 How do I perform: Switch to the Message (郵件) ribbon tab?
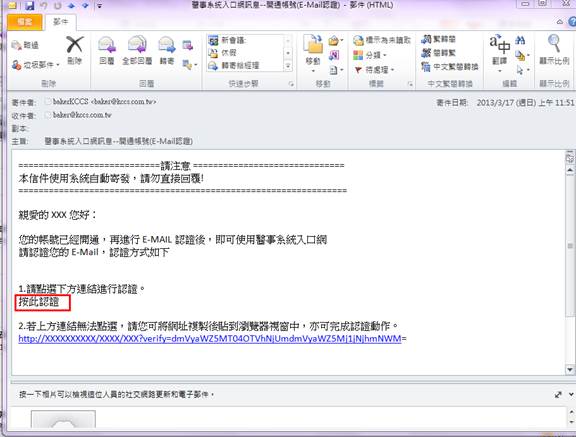click(60, 22)
